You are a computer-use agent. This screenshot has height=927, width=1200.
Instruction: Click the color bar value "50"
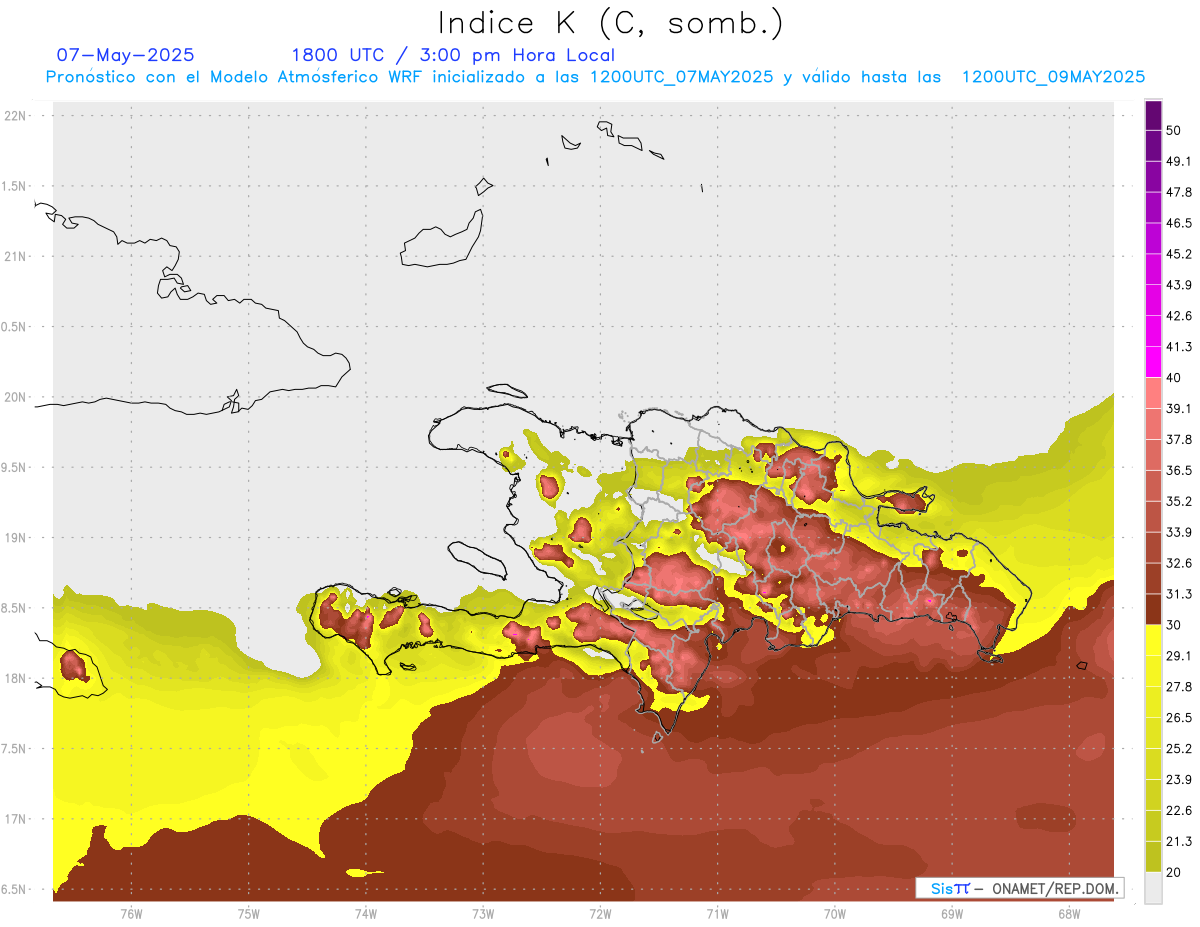click(1174, 130)
